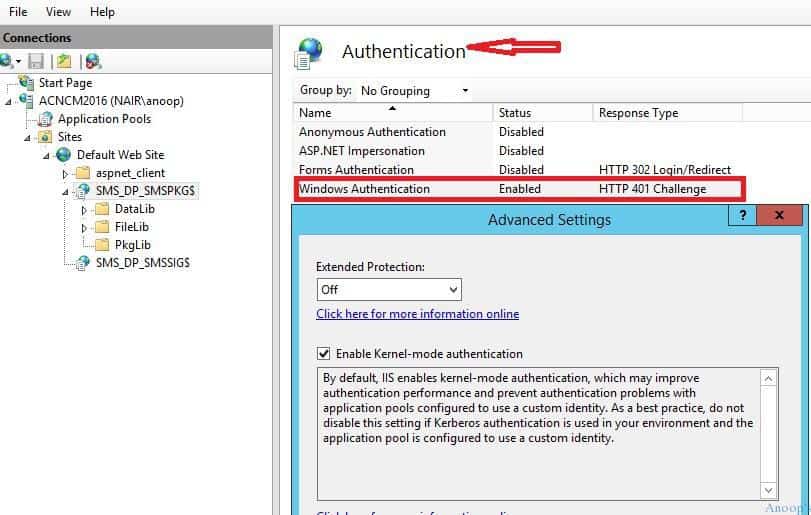This screenshot has width=811, height=515.
Task: Open Application Pools node icon
Action: [x=45, y=119]
